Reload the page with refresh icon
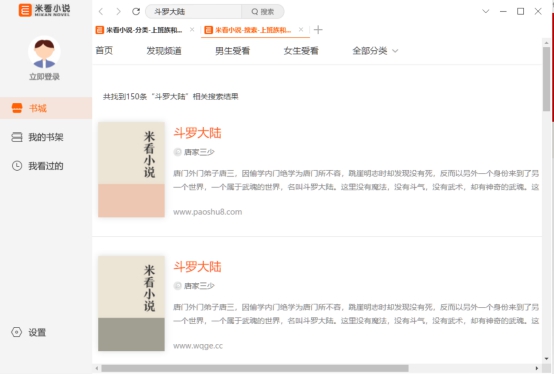Screen dimensions: 554x375 tap(136, 12)
